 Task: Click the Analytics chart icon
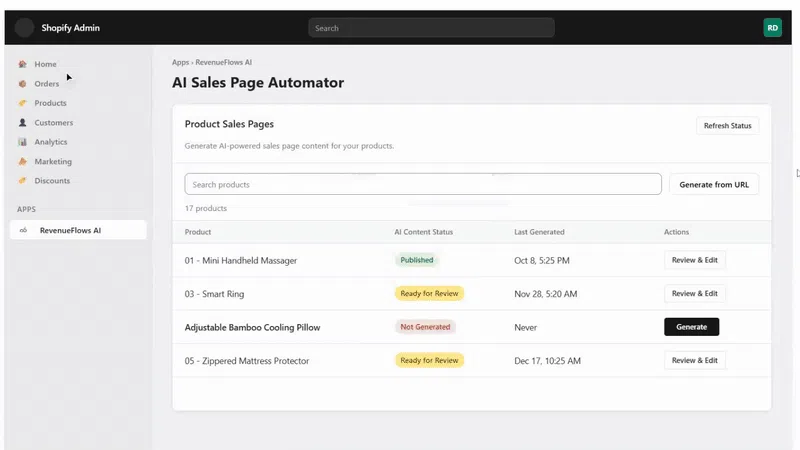[22, 142]
